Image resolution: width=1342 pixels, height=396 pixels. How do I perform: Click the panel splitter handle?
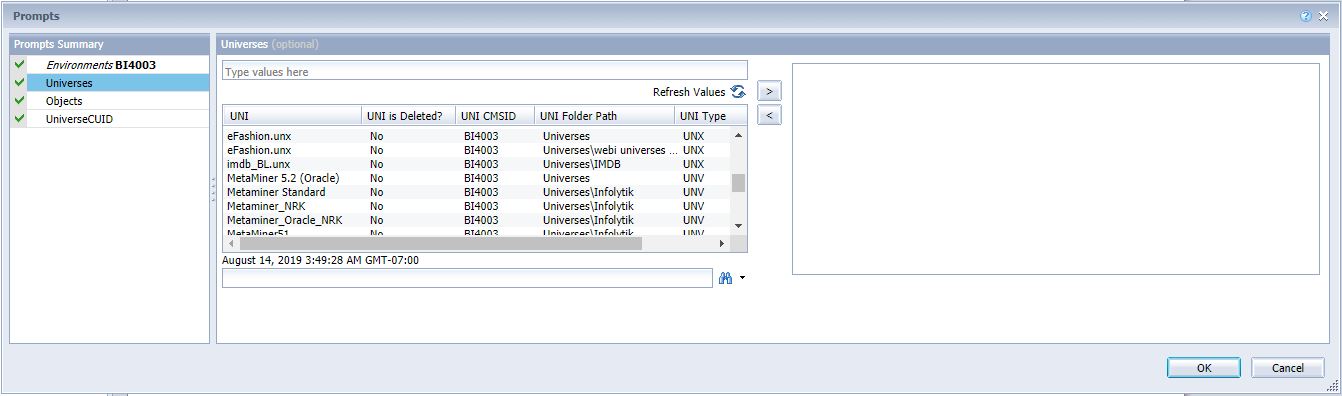213,190
